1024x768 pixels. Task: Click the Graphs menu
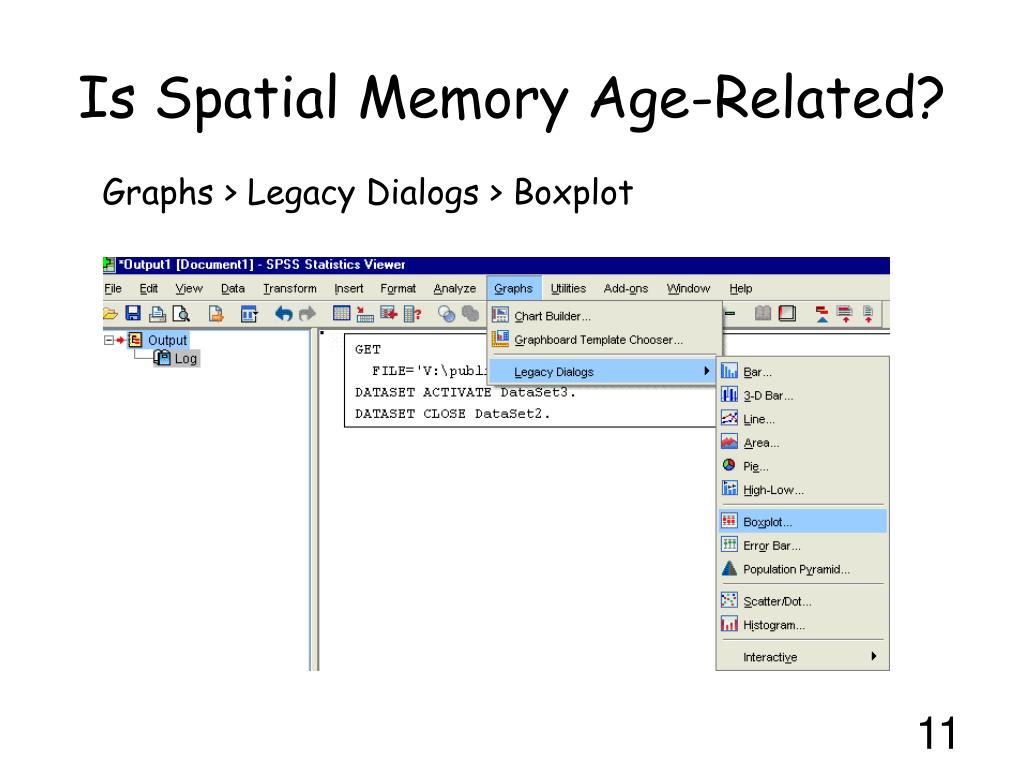[513, 288]
